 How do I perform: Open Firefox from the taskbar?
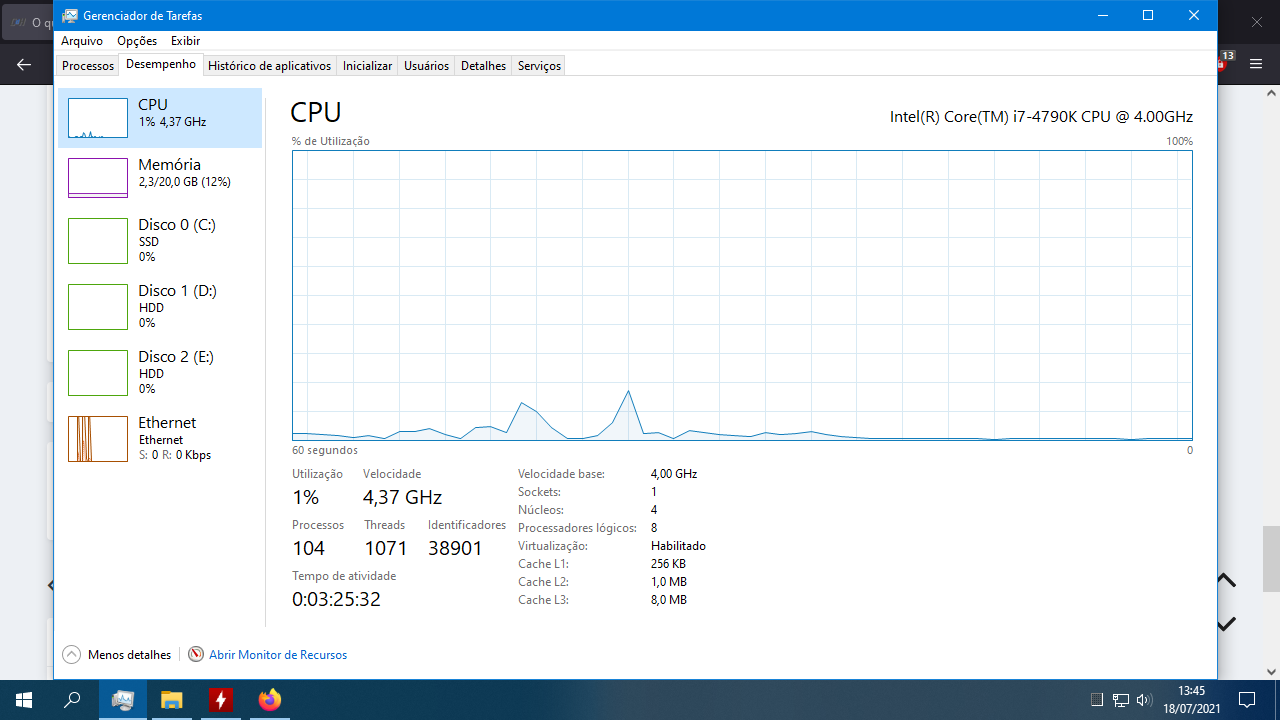pyautogui.click(x=270, y=700)
